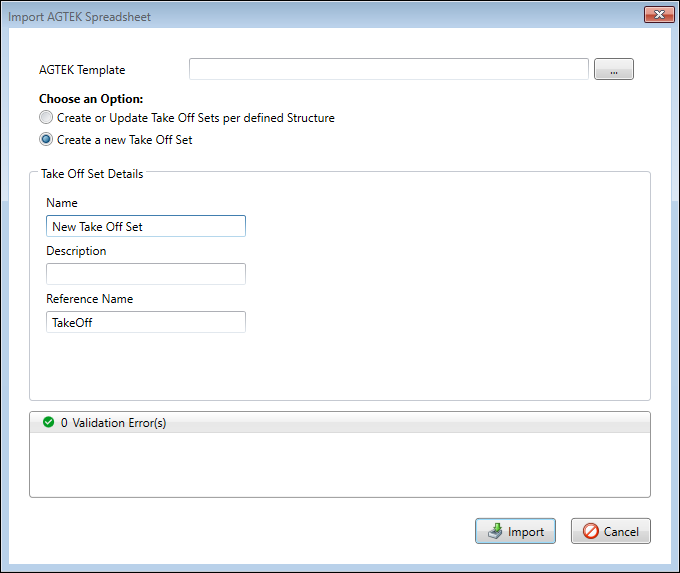Click the 0 Validation Error(s) header text
Image resolution: width=680 pixels, height=573 pixels.
pos(114,423)
